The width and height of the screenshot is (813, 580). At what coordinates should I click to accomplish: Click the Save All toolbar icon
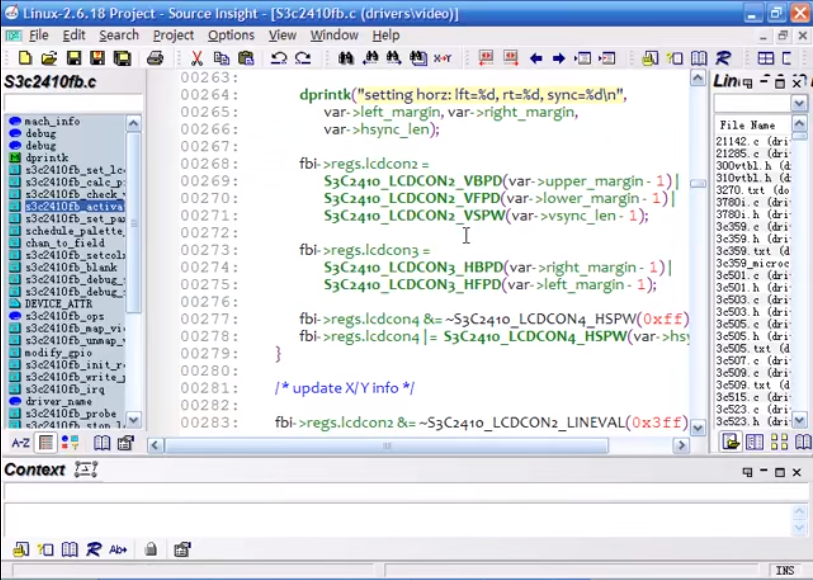(x=122, y=58)
